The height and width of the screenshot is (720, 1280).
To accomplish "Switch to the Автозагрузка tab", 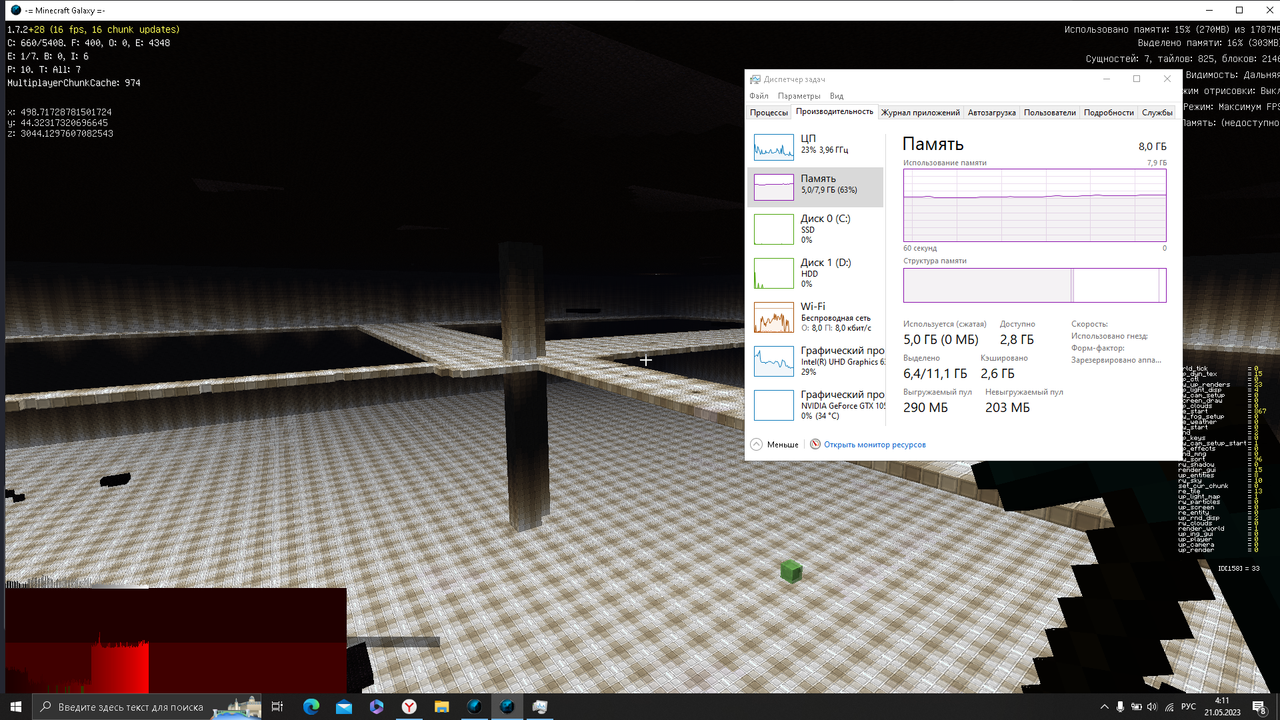I will [992, 113].
